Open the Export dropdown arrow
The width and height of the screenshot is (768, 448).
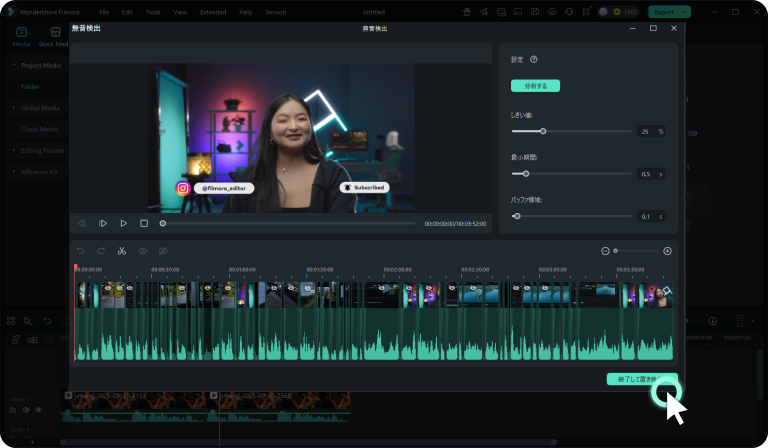tap(684, 12)
